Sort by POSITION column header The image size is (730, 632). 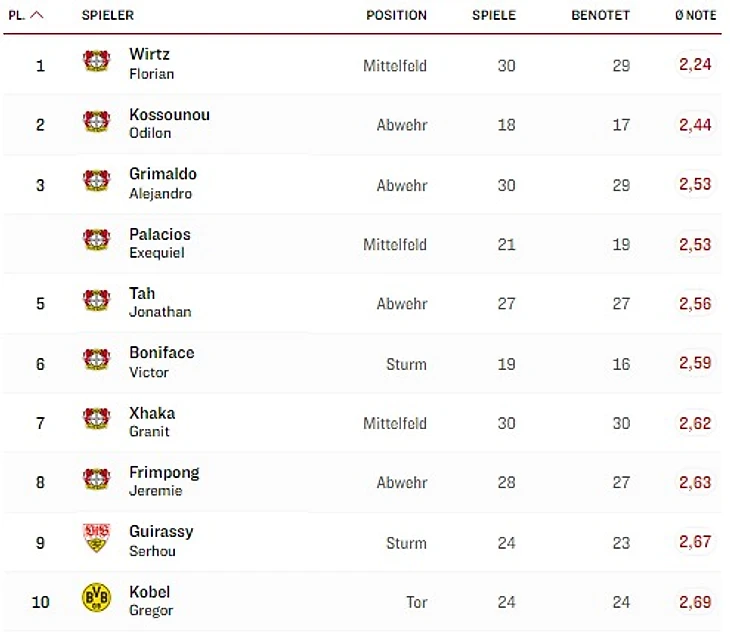click(x=396, y=15)
